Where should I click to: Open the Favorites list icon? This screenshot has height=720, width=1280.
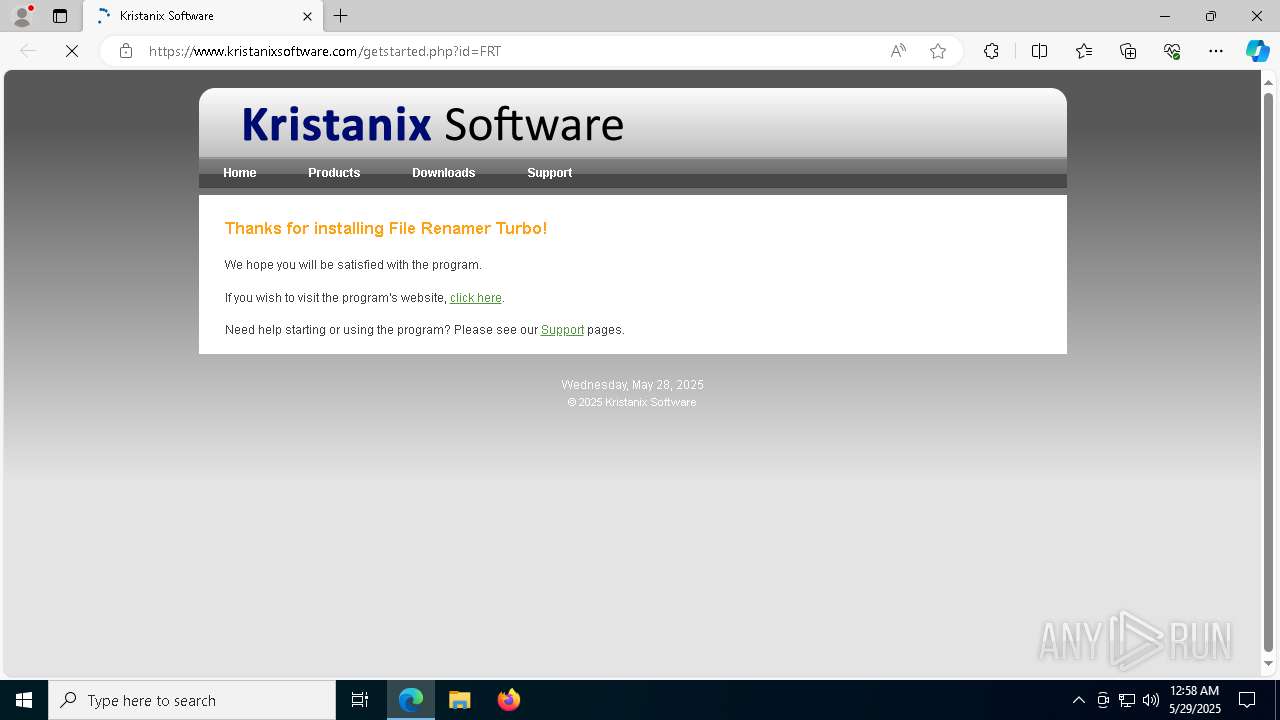tap(1084, 51)
